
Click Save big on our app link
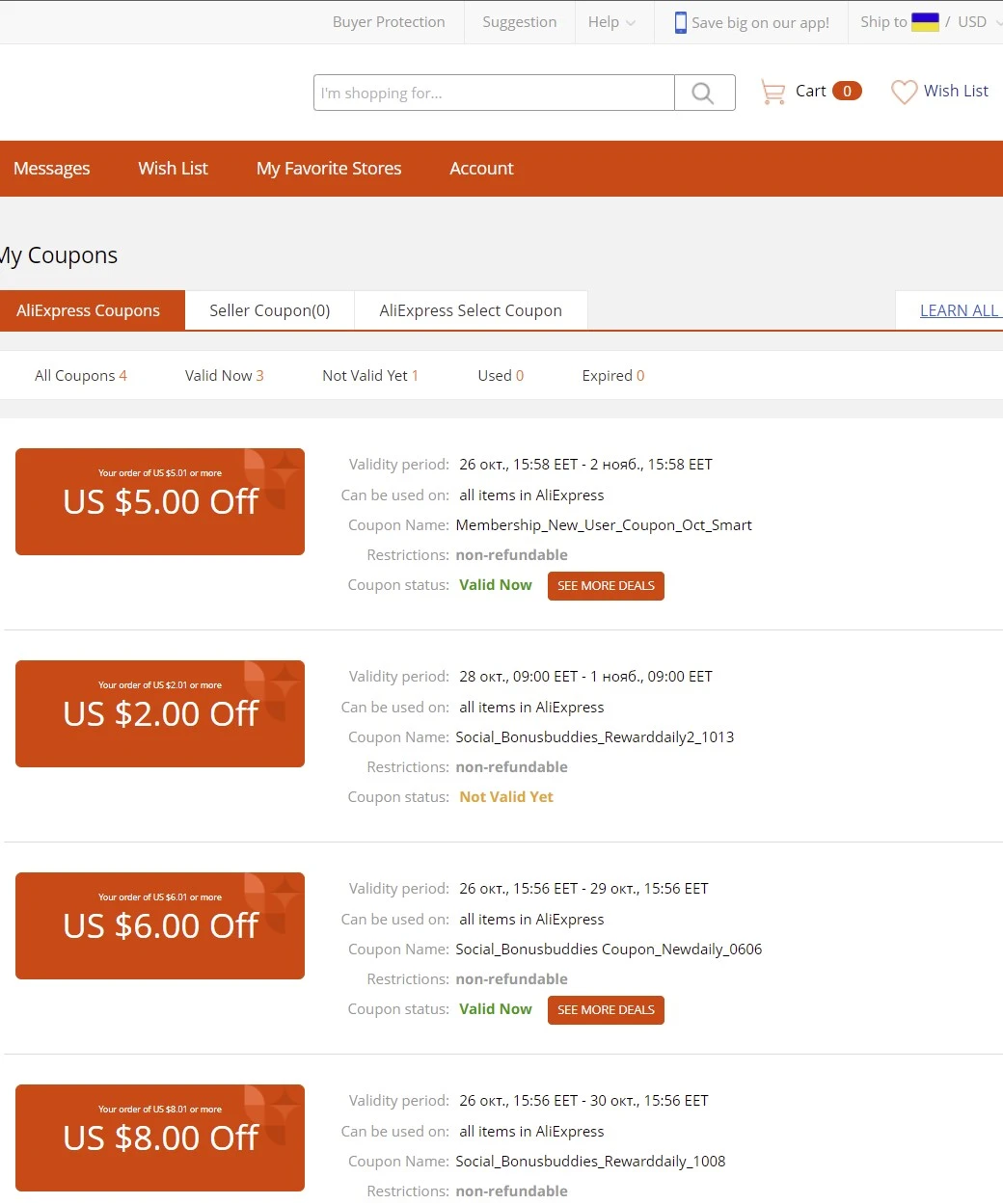760,22
